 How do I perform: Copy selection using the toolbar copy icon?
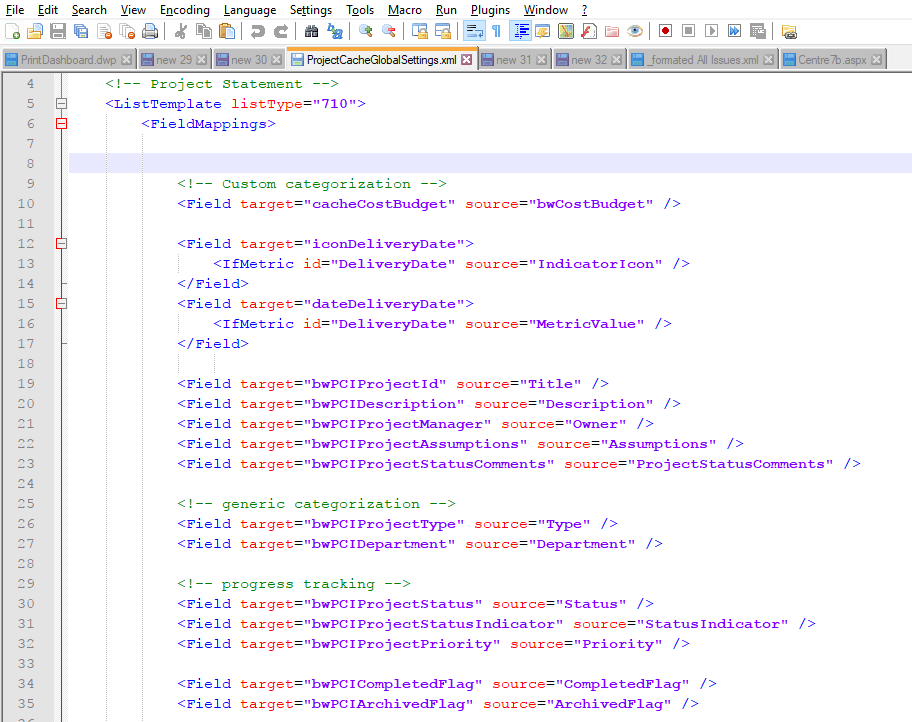coord(204,31)
